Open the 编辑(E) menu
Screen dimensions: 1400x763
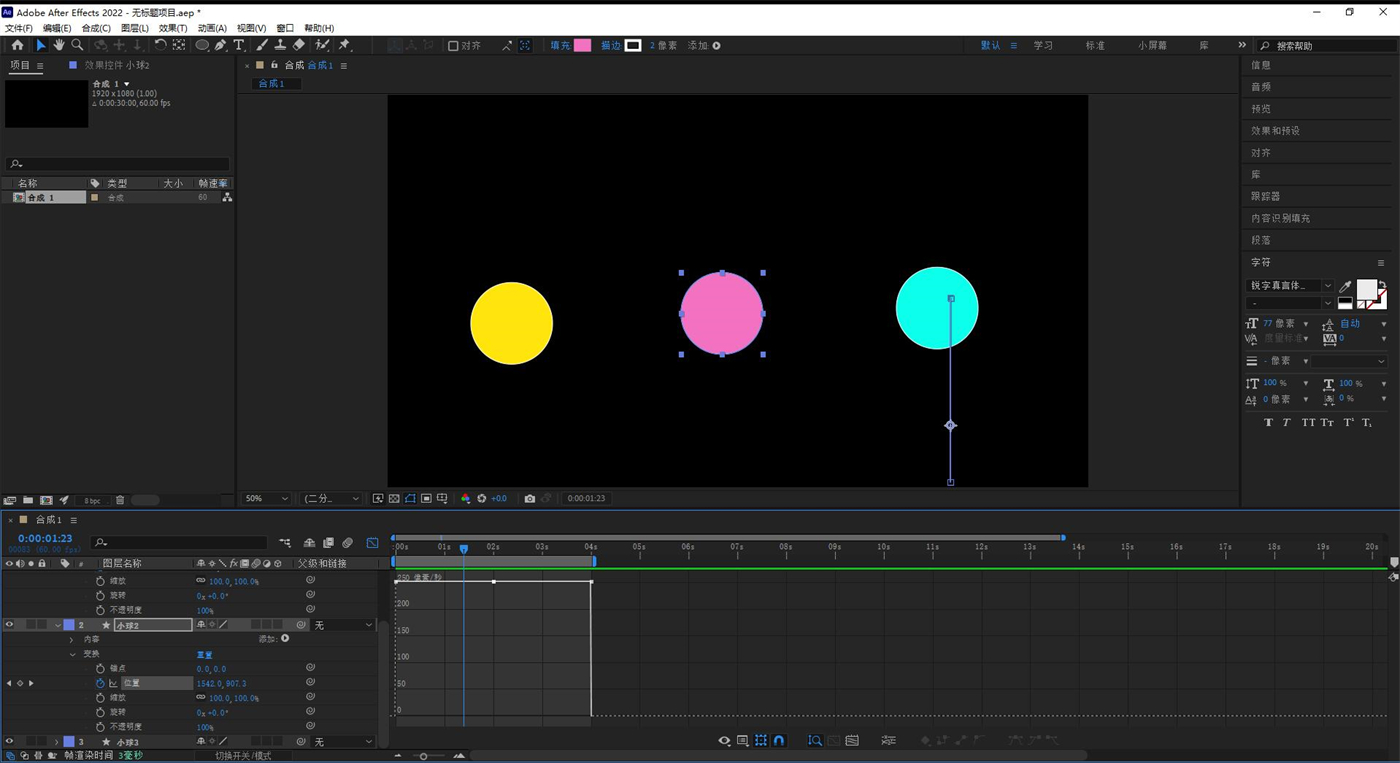point(57,28)
